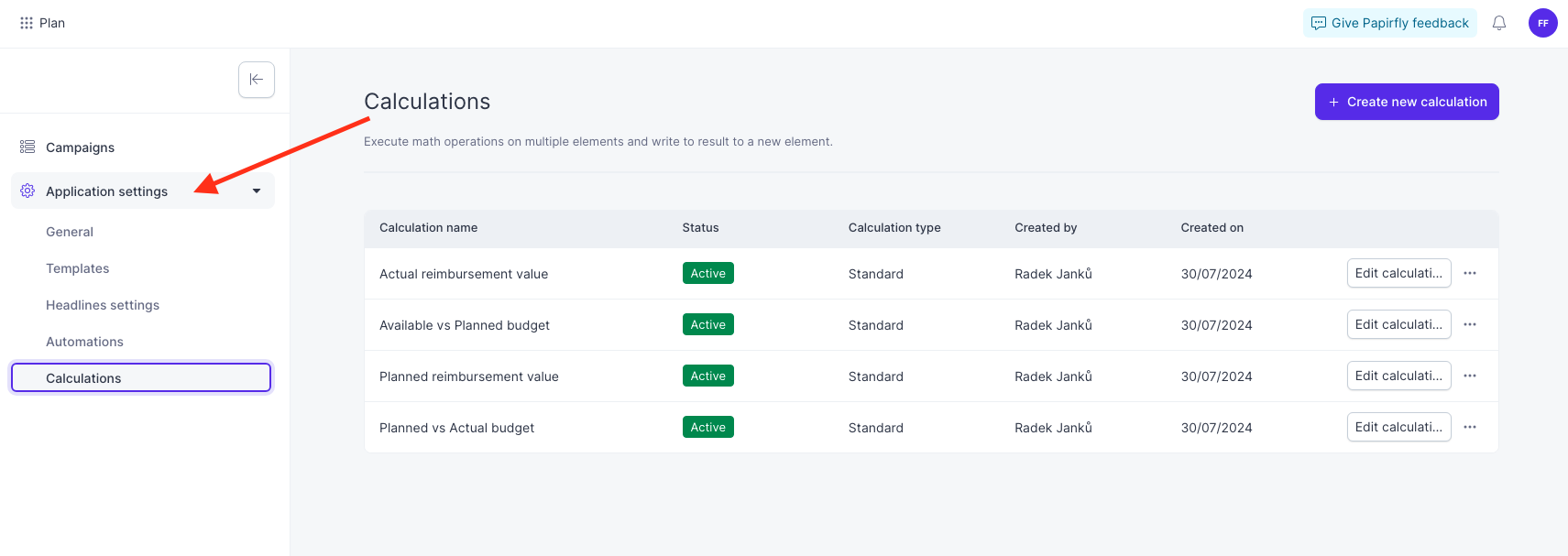This screenshot has width=1568, height=556.
Task: Collapse Application settings dropdown arrow
Action: [257, 191]
